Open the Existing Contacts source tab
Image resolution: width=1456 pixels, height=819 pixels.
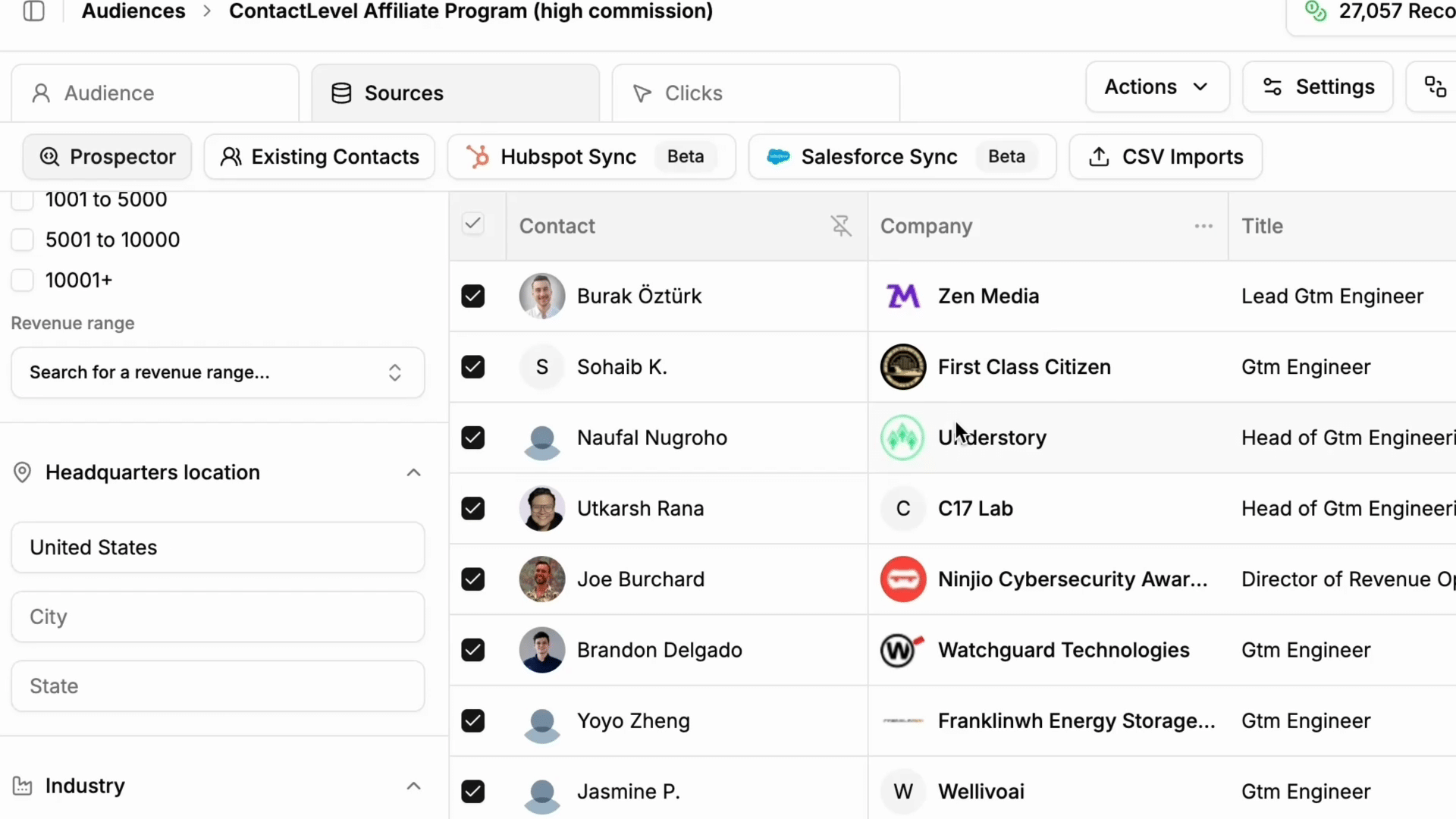(319, 157)
